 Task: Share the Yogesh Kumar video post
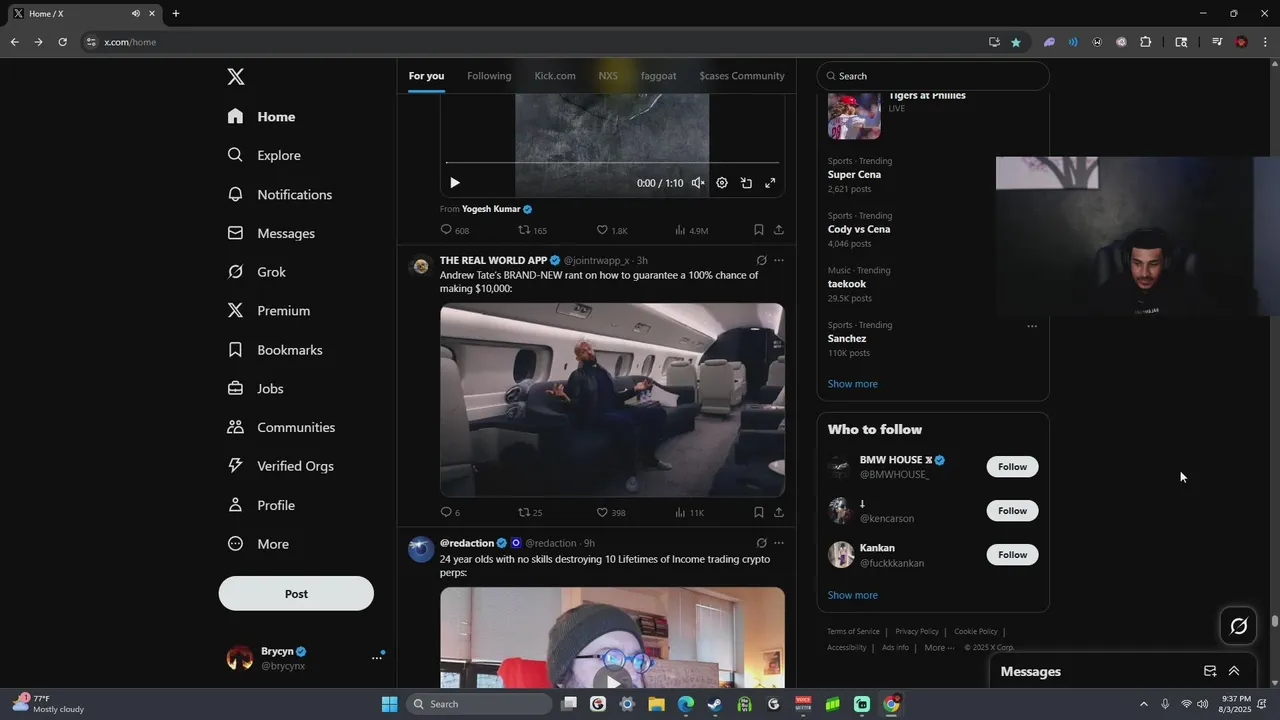click(x=778, y=230)
